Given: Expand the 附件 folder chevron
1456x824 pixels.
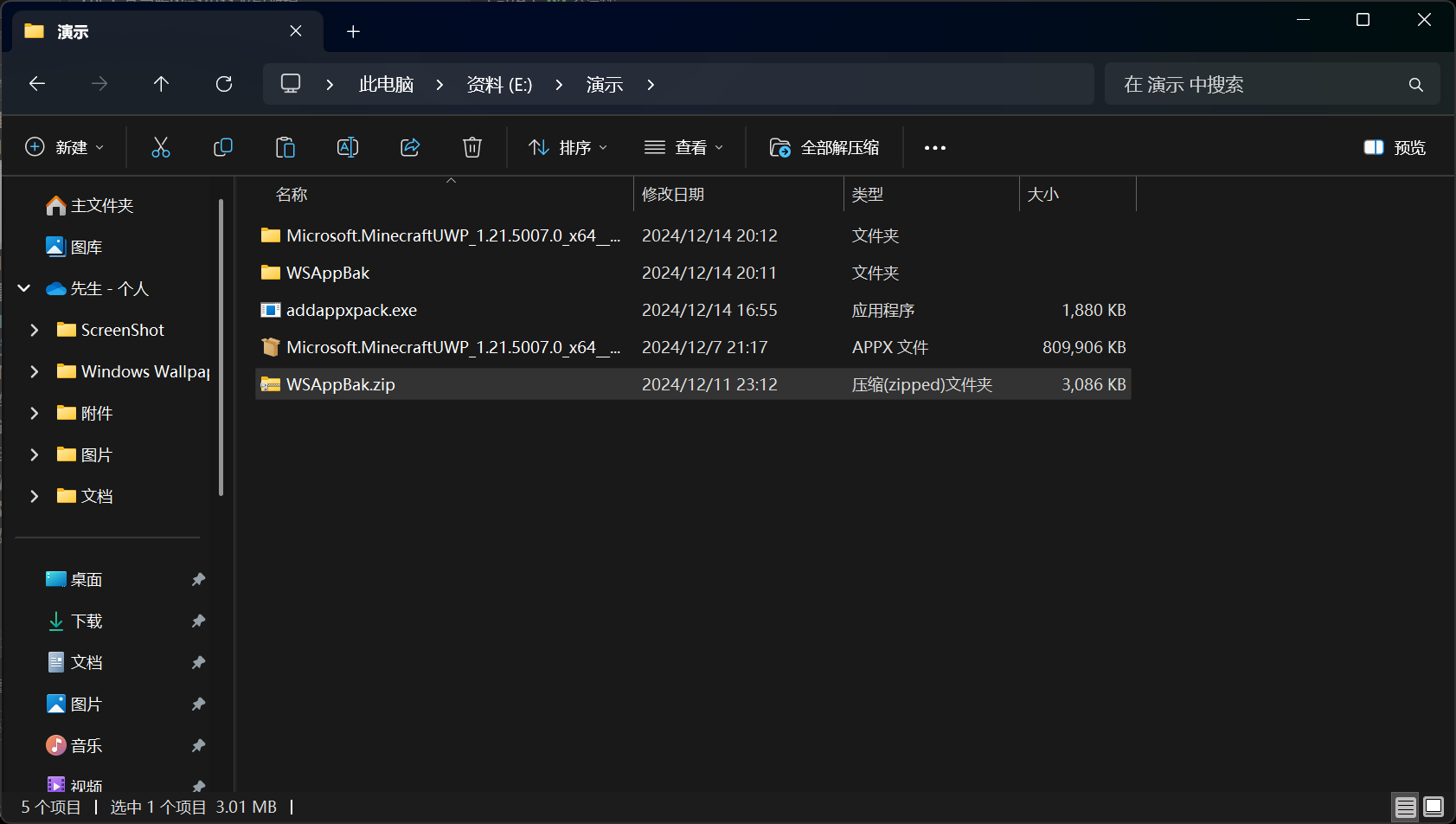Looking at the screenshot, I should pyautogui.click(x=35, y=413).
